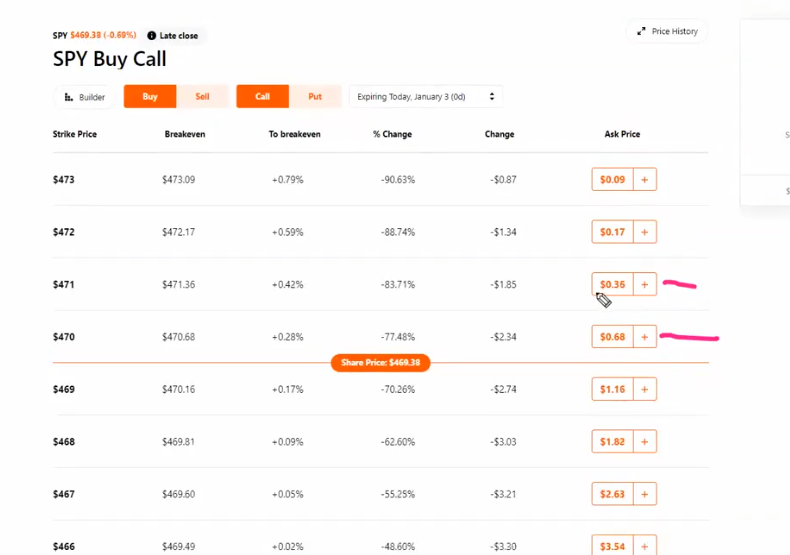
Task: Add the $470 strike with plus icon
Action: (x=645, y=337)
